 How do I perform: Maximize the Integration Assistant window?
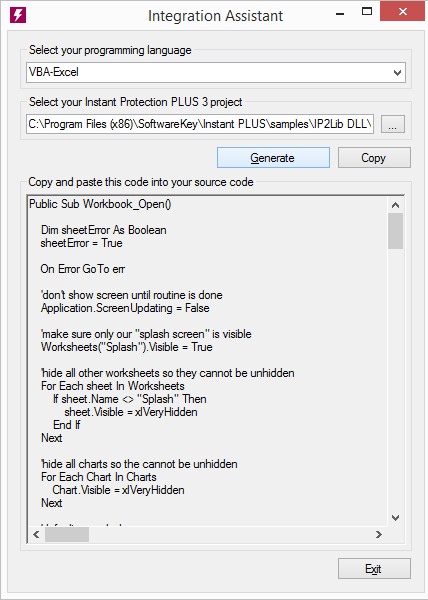tap(367, 11)
